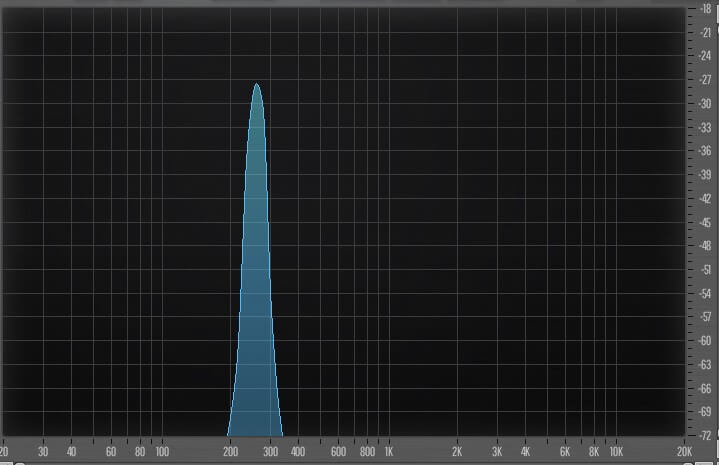719x465 pixels.
Task: Click the 600 label on frequency axis
Action: [338, 451]
